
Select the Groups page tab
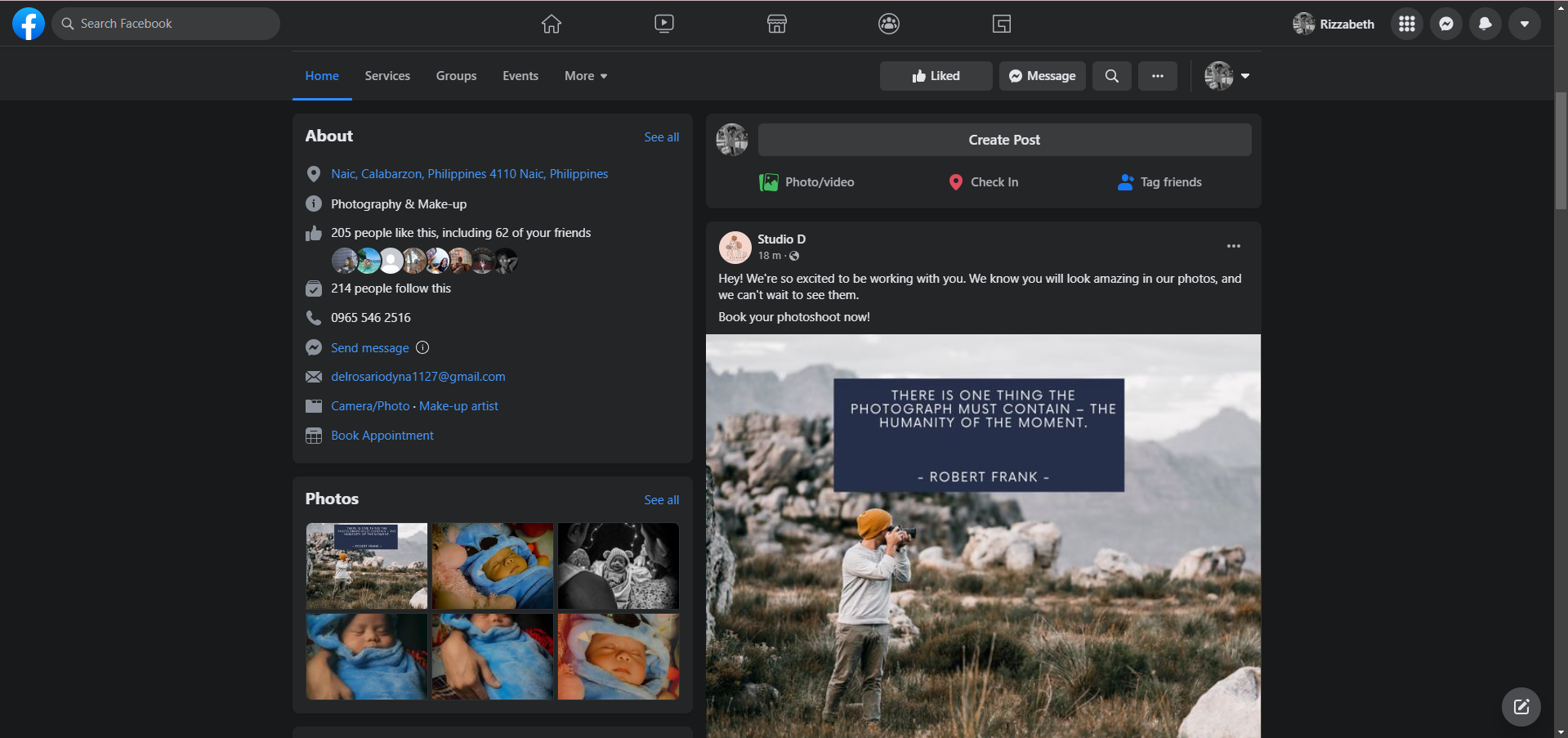(x=456, y=76)
